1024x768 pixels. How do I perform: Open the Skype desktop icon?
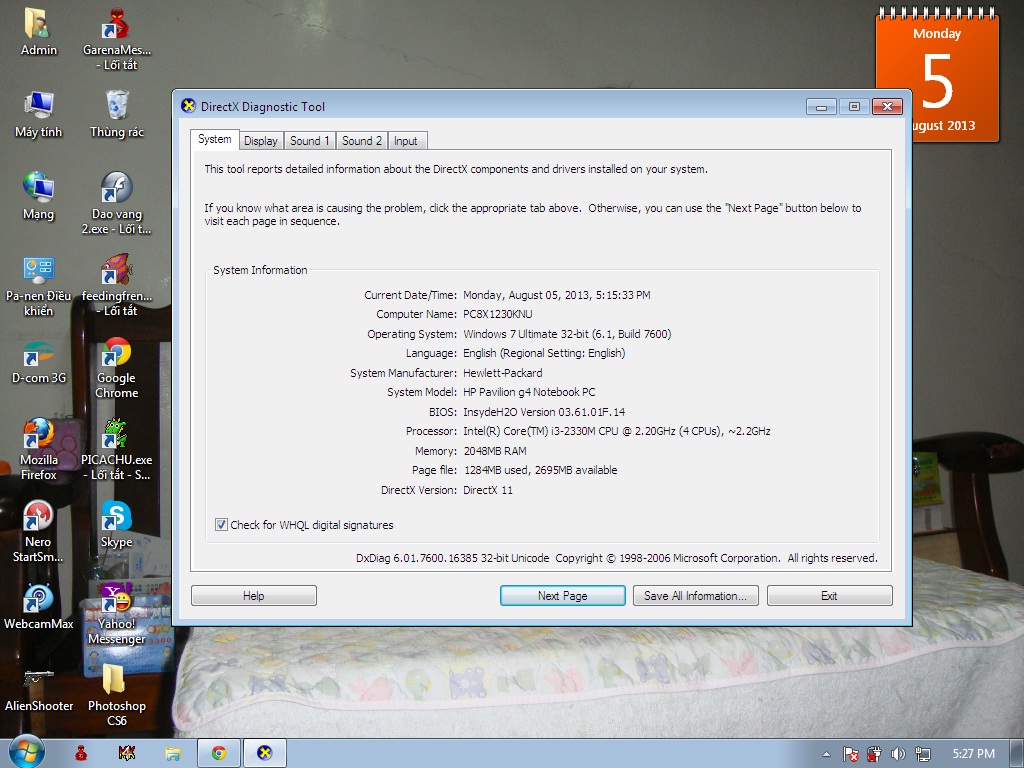click(x=116, y=518)
